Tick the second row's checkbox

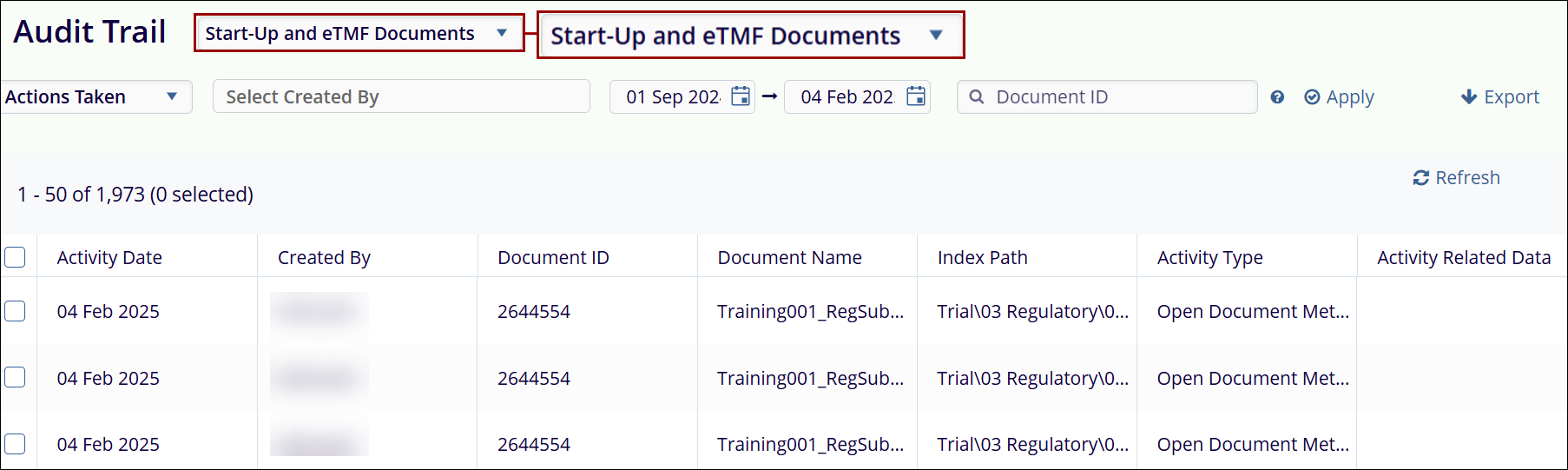(16, 377)
